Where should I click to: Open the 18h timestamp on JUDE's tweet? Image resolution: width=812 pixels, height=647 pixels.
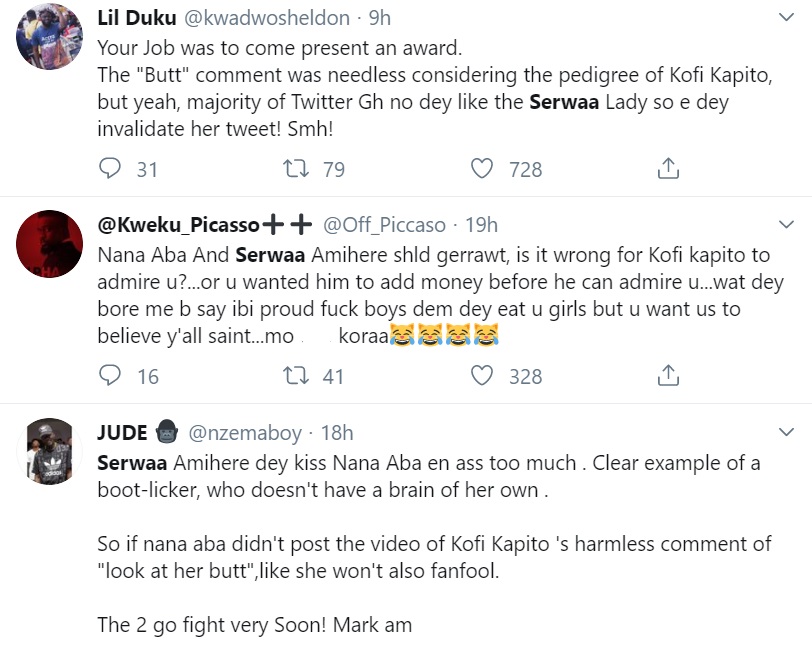(336, 433)
